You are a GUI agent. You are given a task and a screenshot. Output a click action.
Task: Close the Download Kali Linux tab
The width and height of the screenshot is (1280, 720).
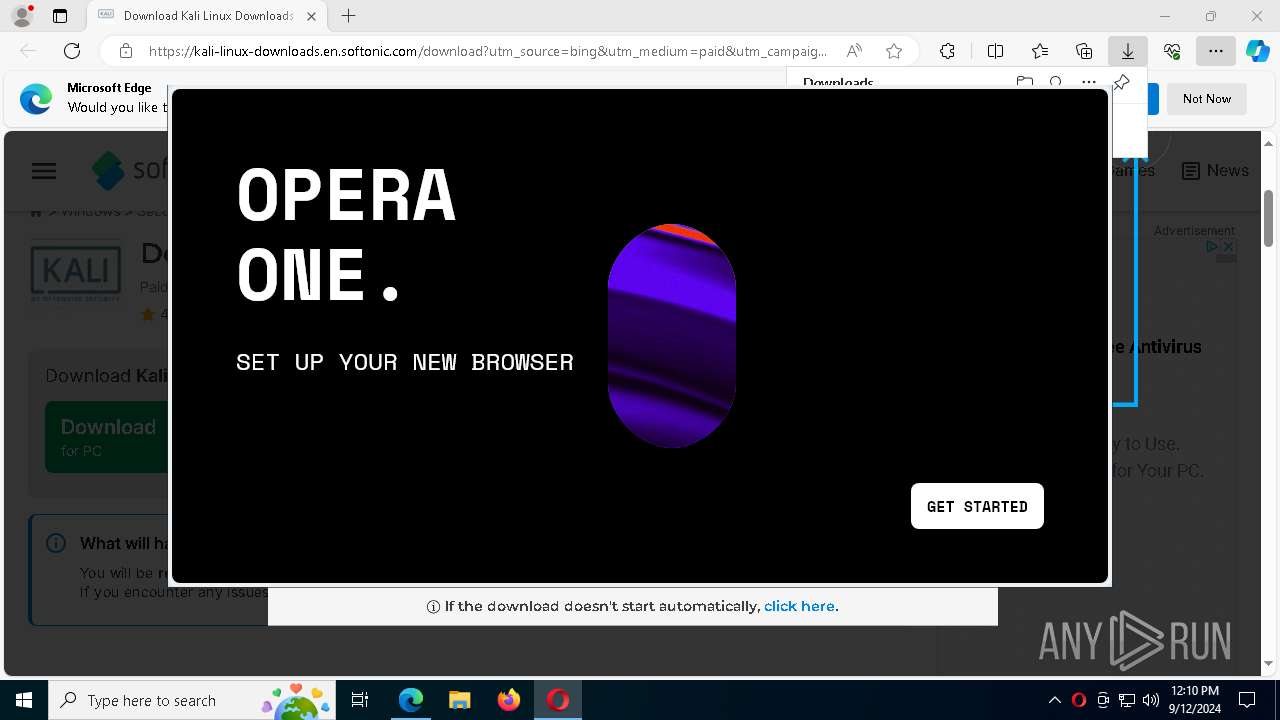[x=312, y=16]
